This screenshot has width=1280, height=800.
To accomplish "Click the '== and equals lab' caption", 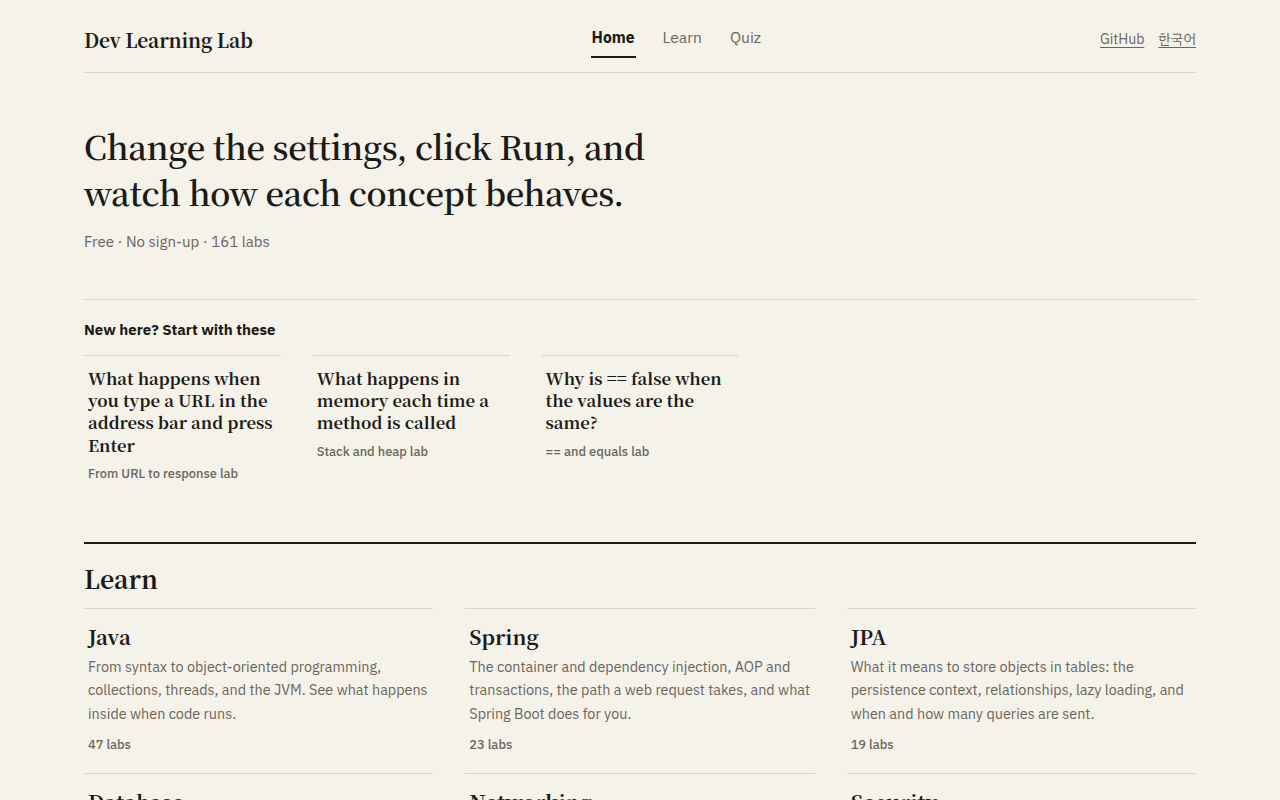I will tap(597, 452).
